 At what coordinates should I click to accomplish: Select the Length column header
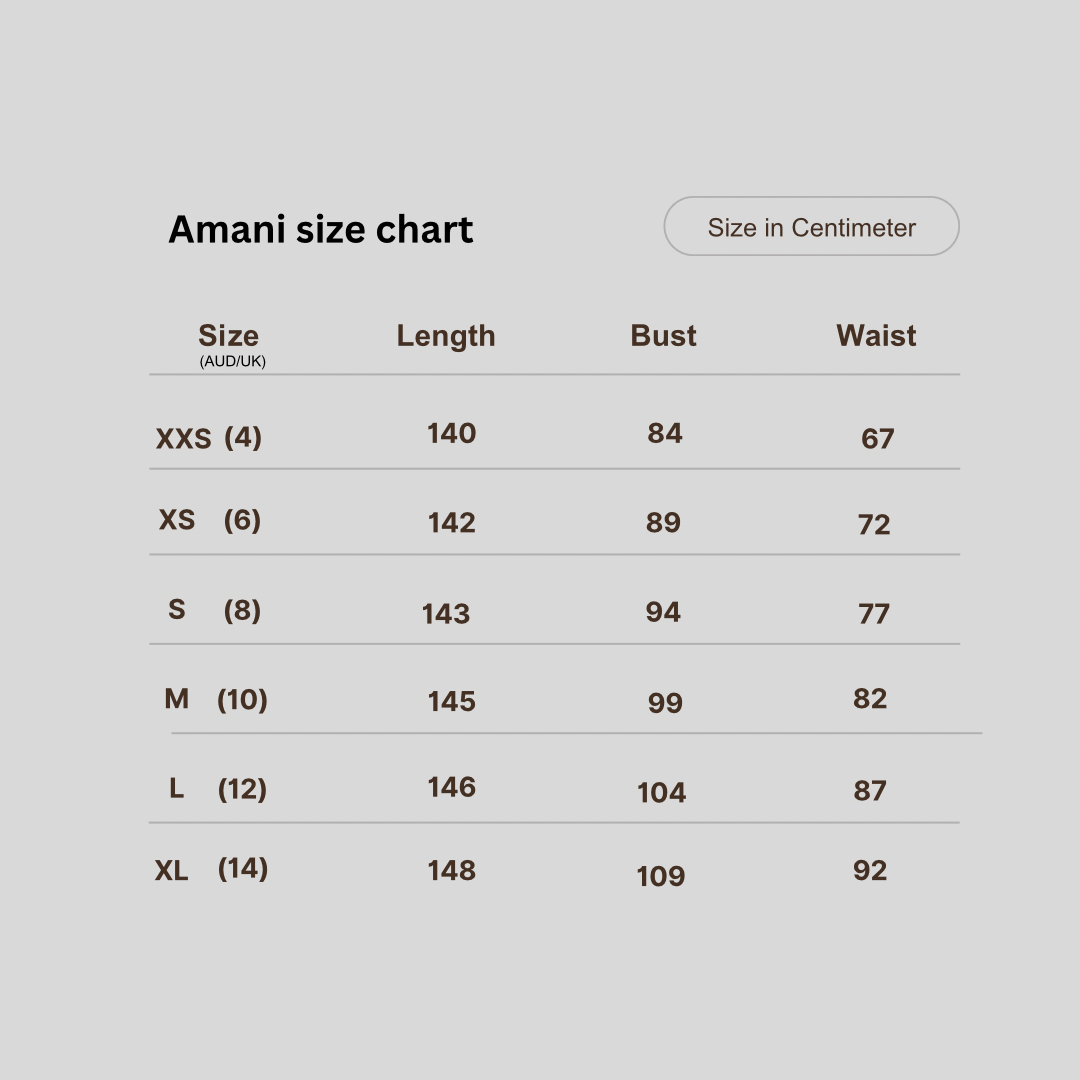tap(445, 336)
